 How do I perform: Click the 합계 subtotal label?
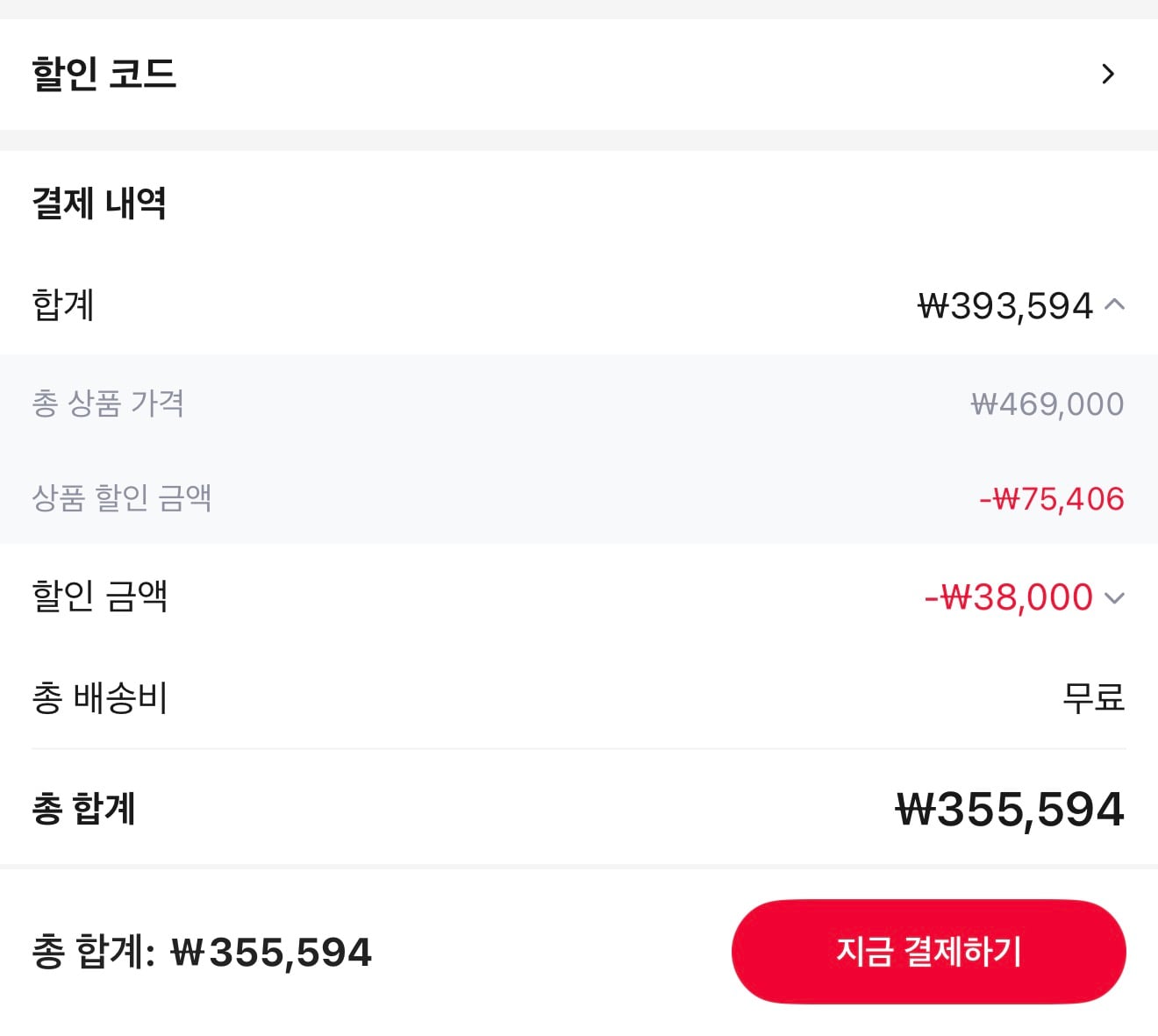point(61,306)
